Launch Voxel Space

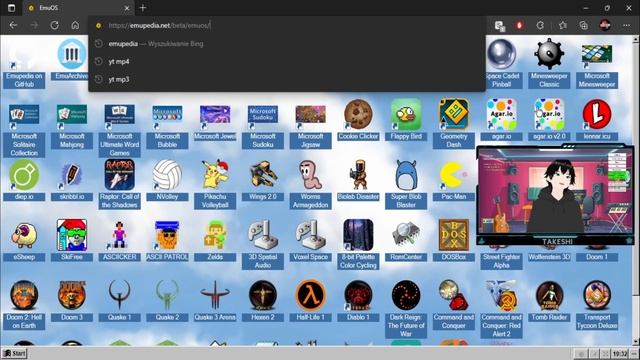click(x=311, y=241)
